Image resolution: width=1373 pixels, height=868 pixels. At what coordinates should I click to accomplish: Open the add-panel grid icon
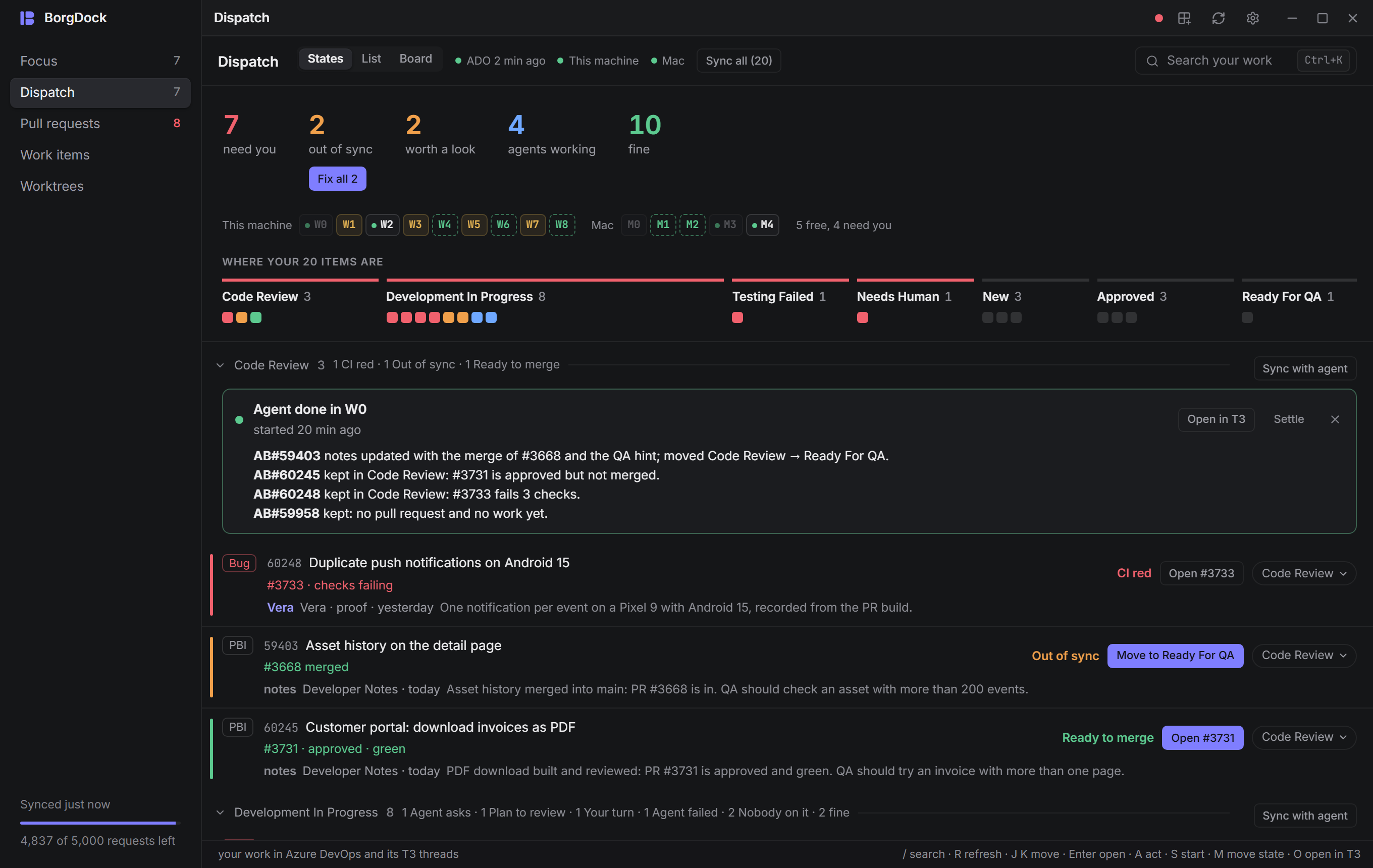click(1184, 18)
